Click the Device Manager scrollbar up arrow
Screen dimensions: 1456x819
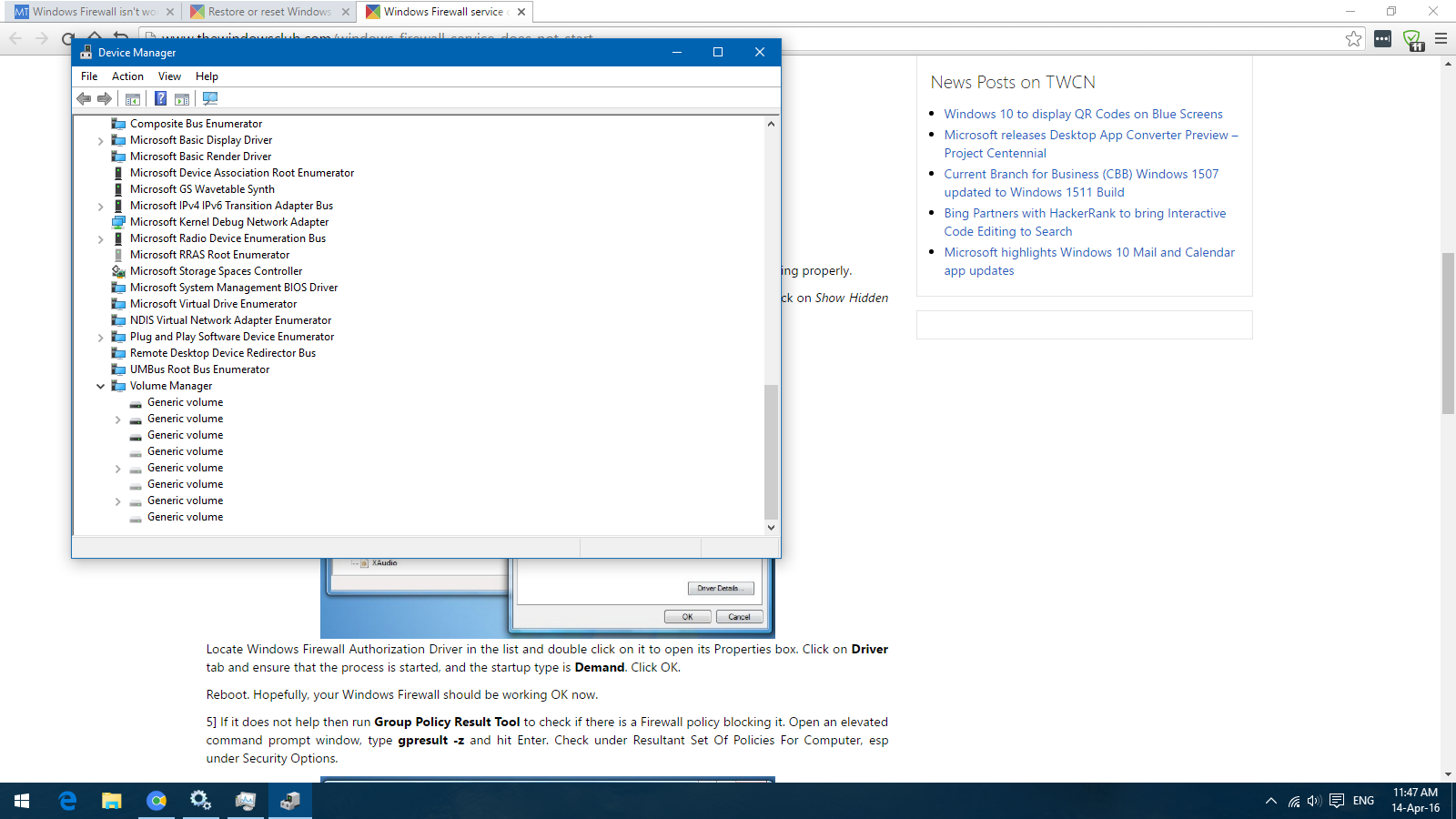771,124
